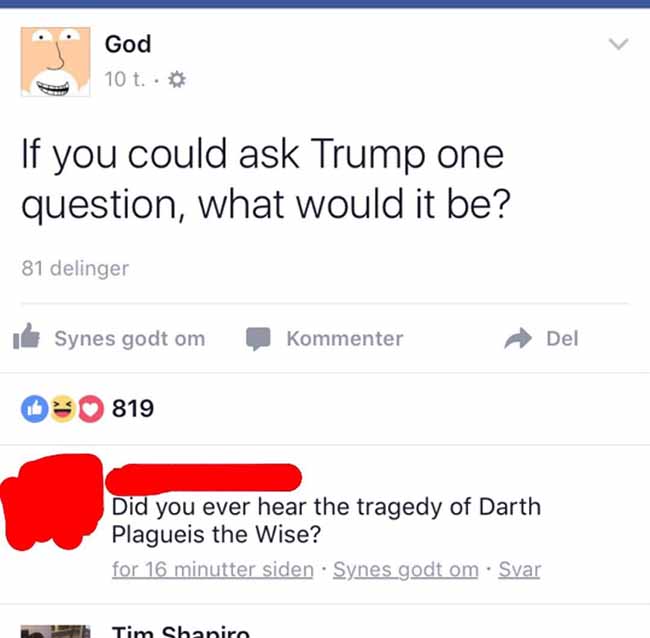Tap the Kommenter button label

(344, 338)
